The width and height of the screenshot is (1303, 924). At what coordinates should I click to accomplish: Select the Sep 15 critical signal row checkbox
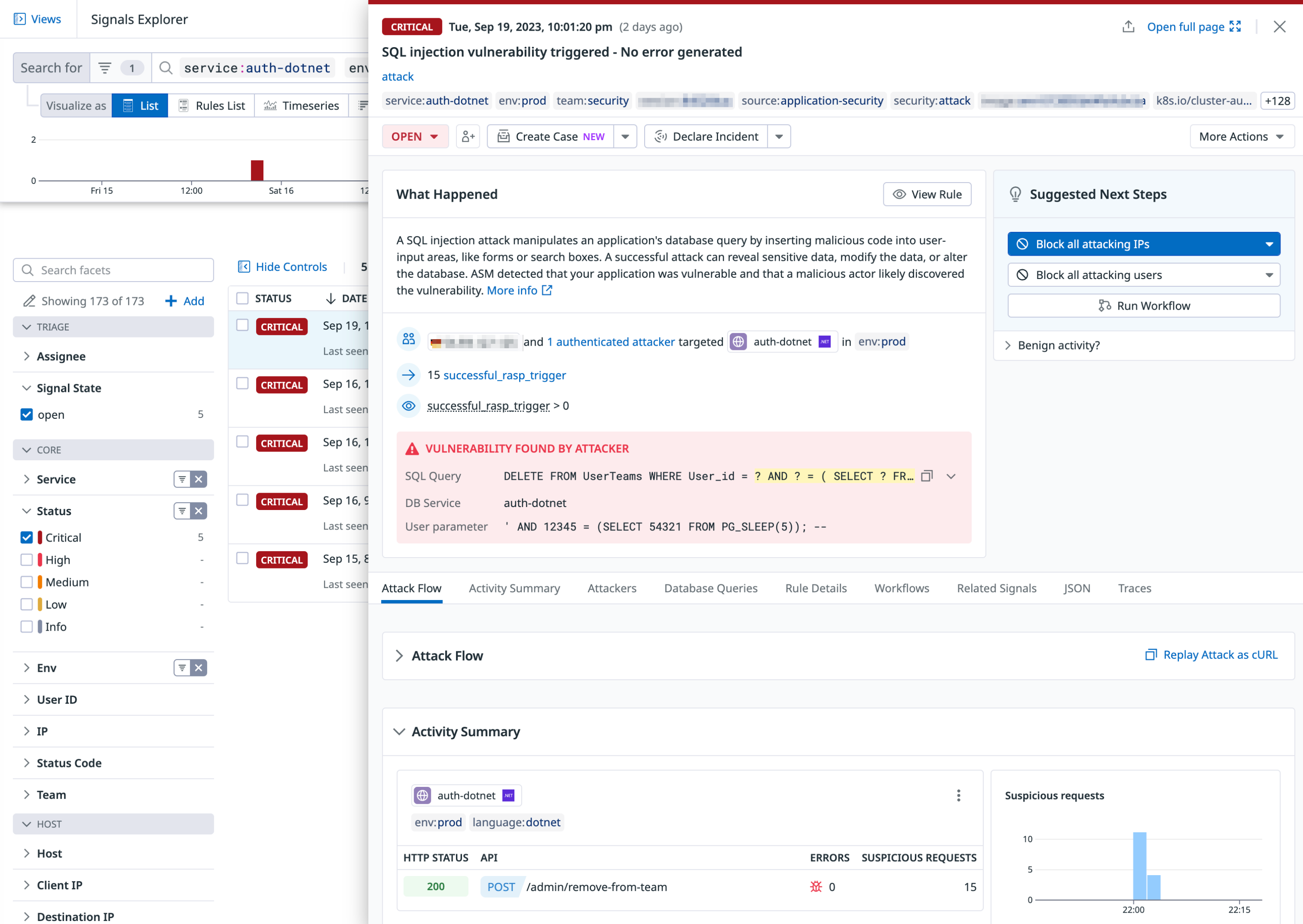[x=242, y=558]
